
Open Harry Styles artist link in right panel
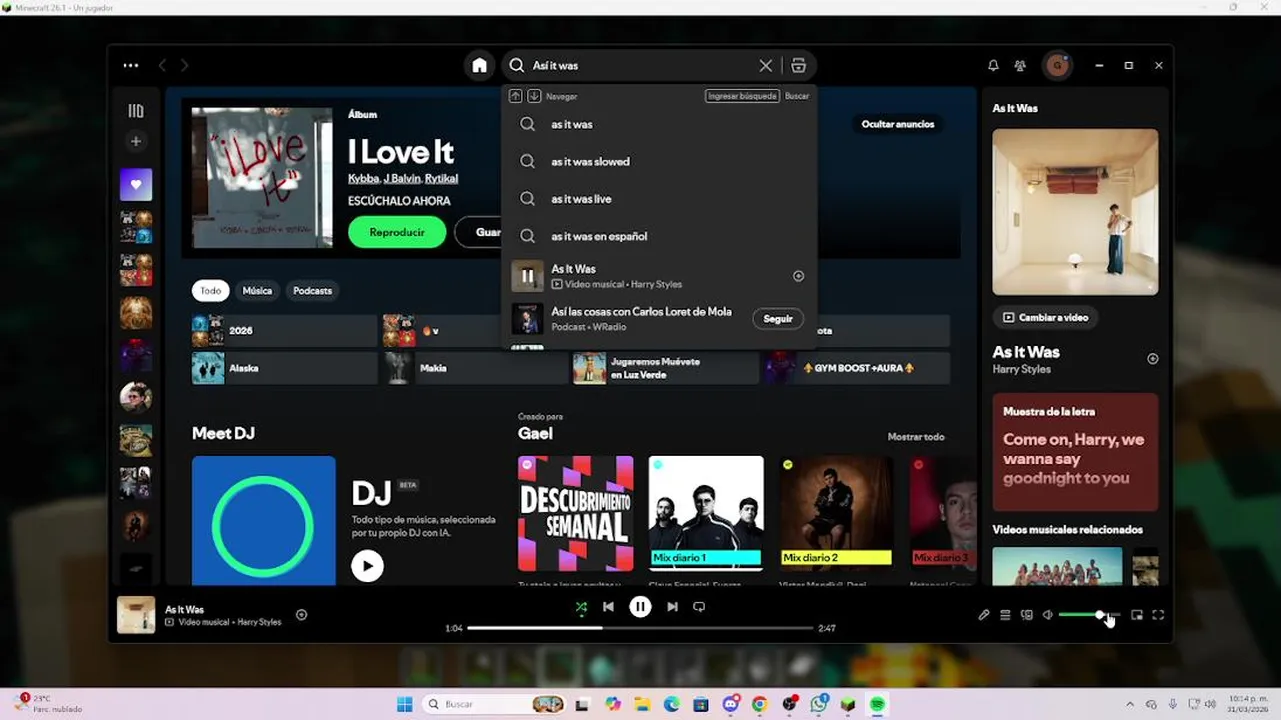[1021, 370]
